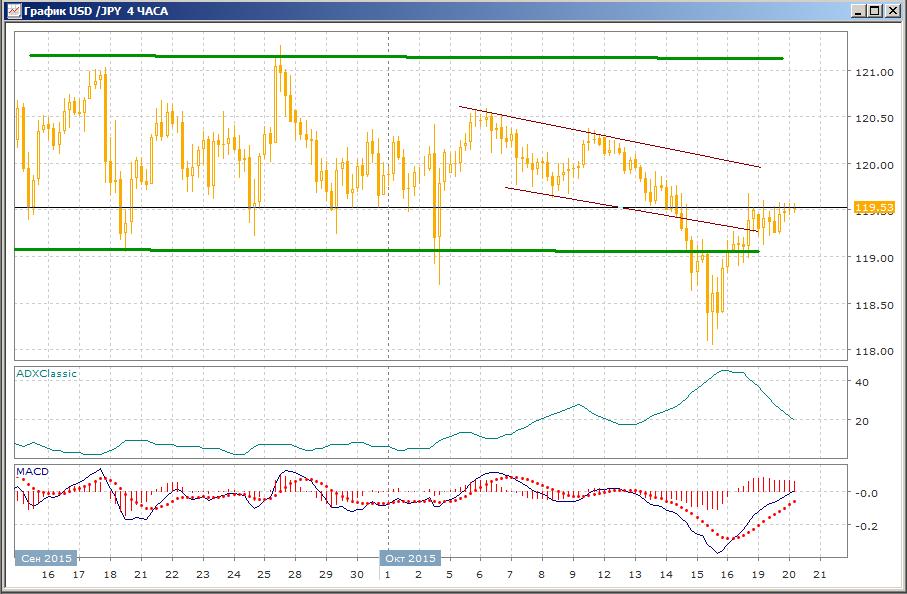The width and height of the screenshot is (907, 594).
Task: Click date 16 on October time axis
Action: click(x=726, y=575)
